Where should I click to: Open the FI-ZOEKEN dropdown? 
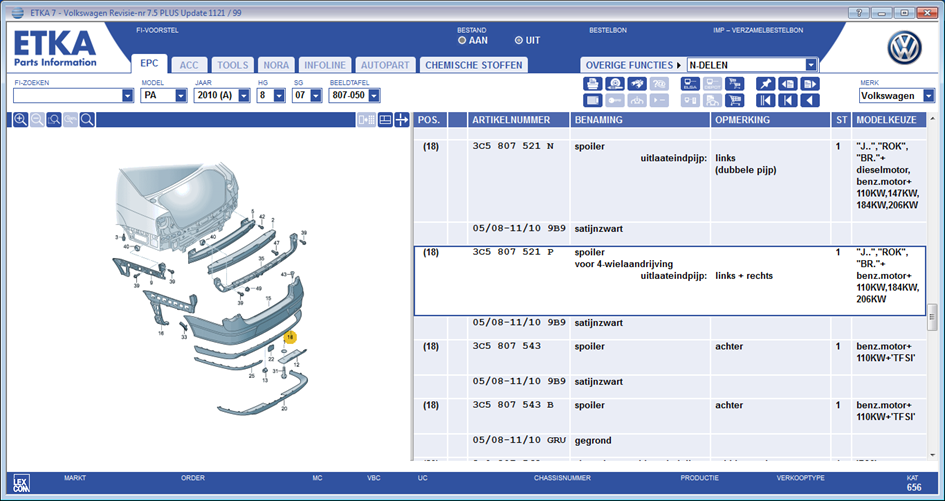[x=127, y=95]
